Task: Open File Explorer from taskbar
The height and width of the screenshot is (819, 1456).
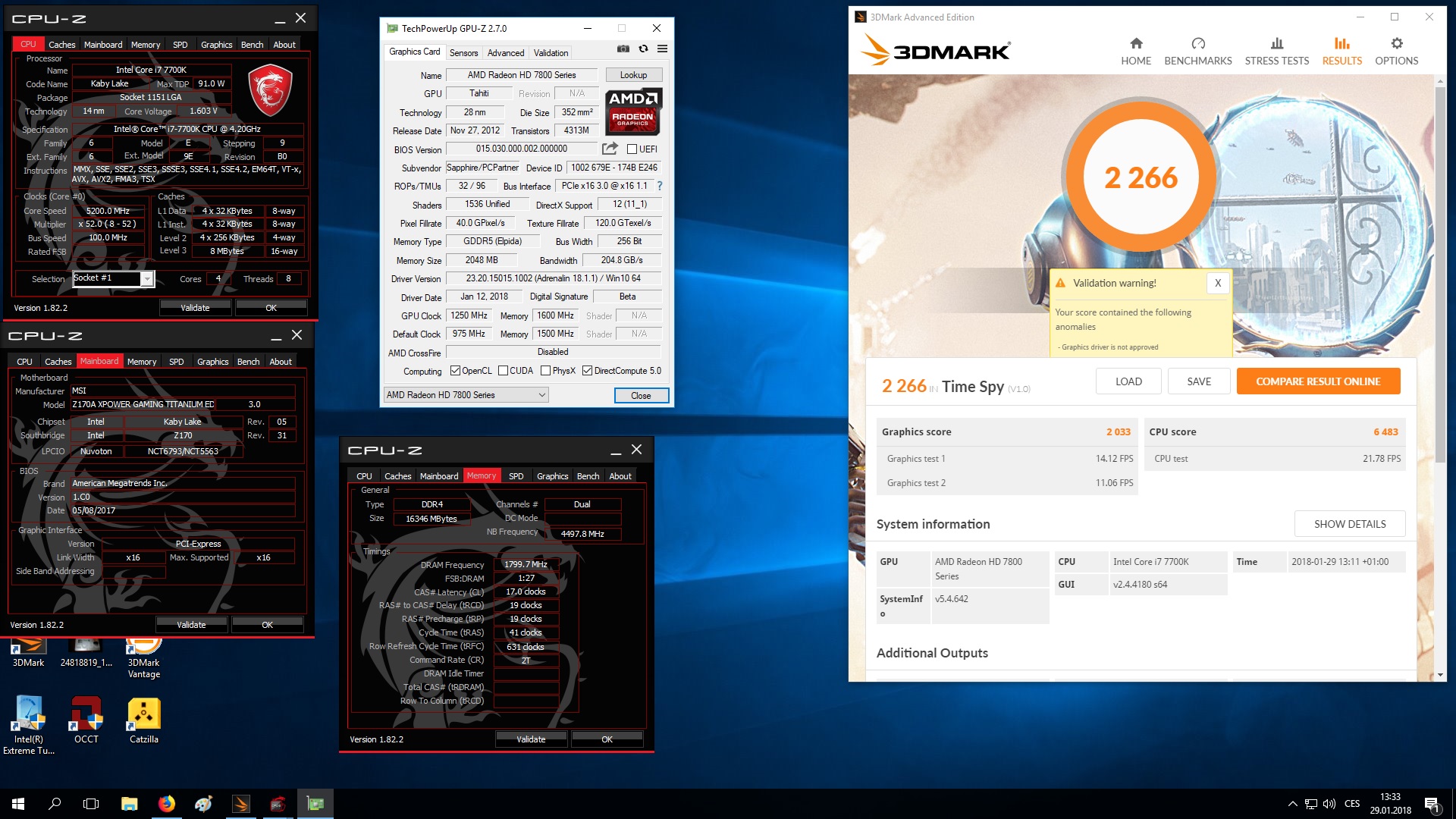Action: coord(129,804)
